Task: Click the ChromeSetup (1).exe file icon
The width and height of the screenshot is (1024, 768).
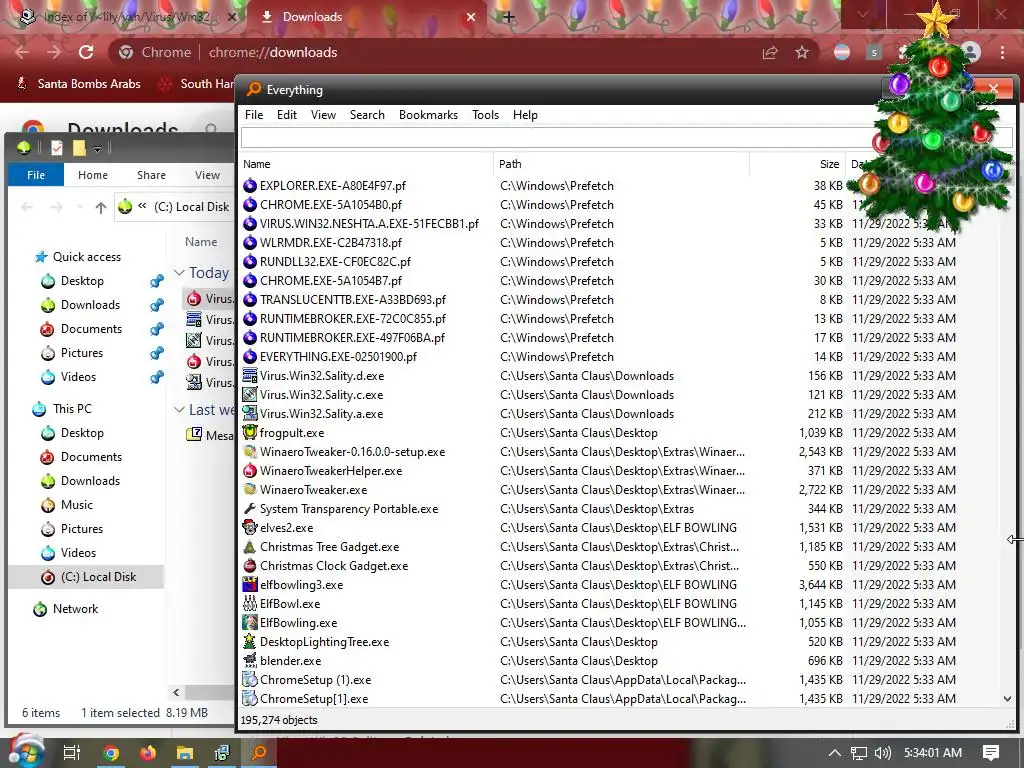Action: [x=249, y=679]
